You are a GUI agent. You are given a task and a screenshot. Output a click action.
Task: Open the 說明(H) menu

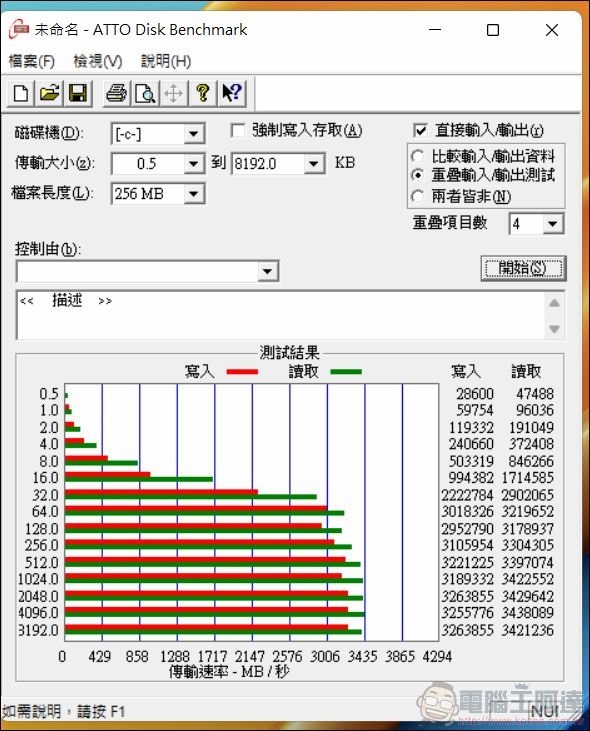click(x=166, y=61)
